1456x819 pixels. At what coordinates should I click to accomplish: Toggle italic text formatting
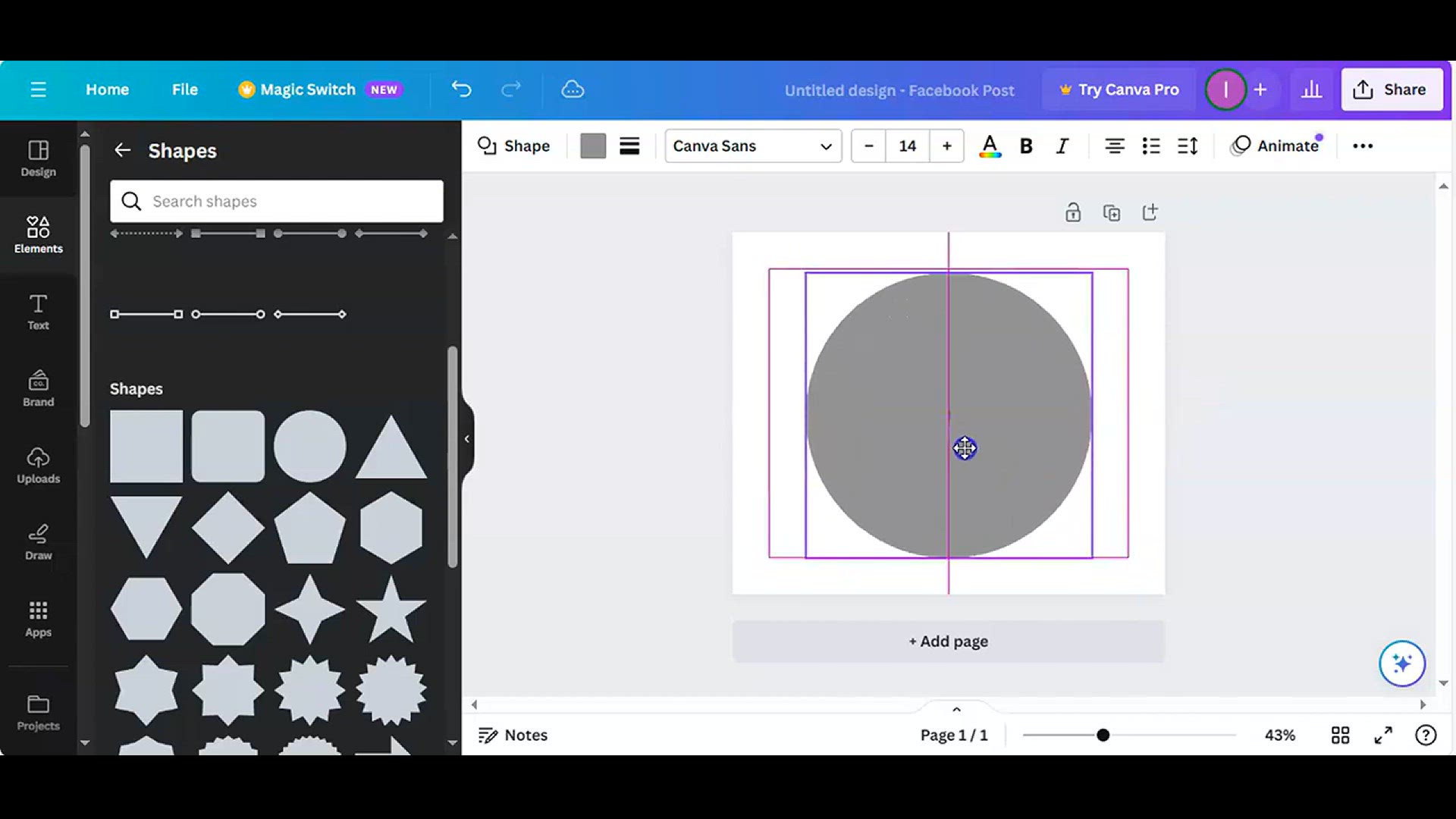click(1062, 146)
